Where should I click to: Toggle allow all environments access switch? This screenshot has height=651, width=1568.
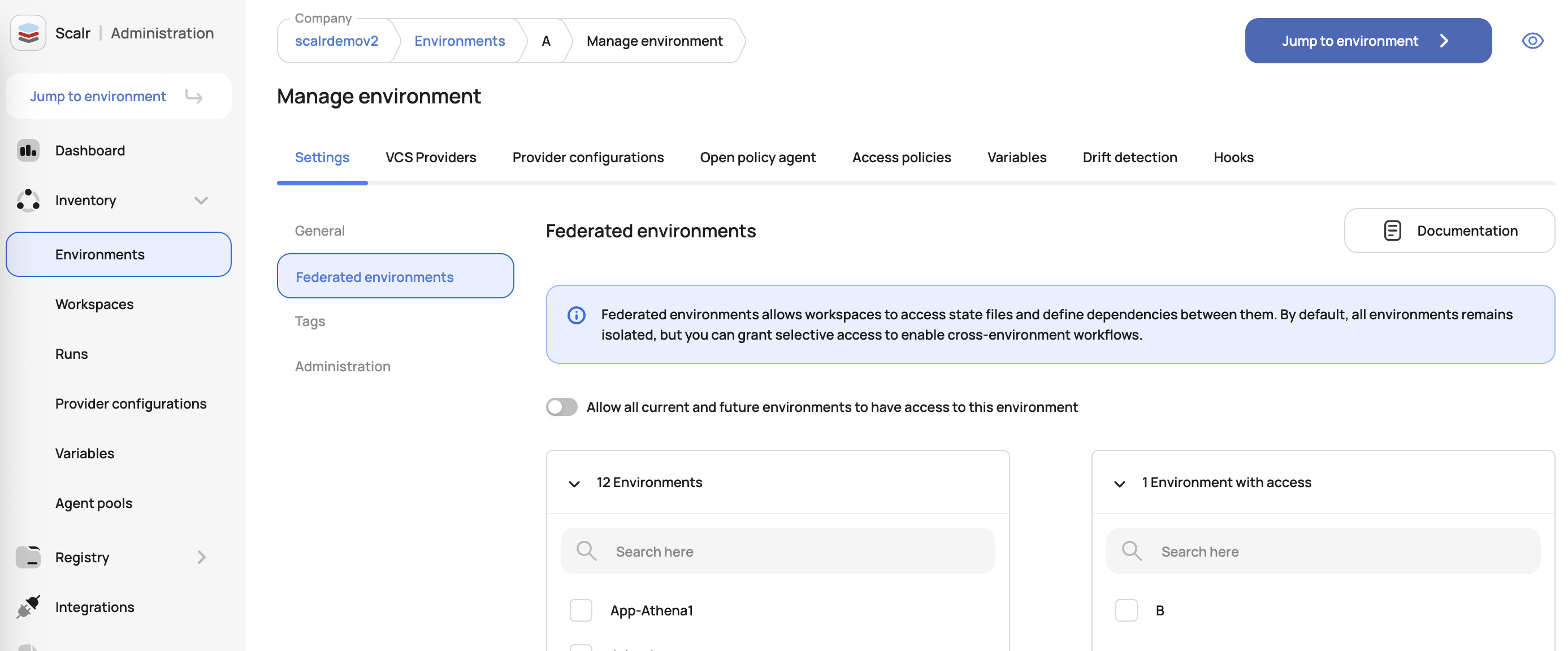(x=561, y=407)
